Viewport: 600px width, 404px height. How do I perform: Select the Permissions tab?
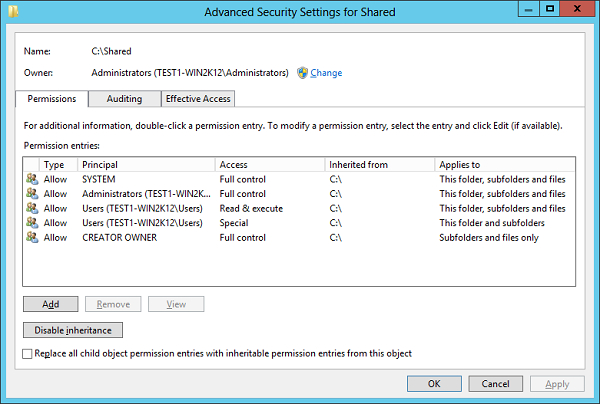pyautogui.click(x=52, y=99)
